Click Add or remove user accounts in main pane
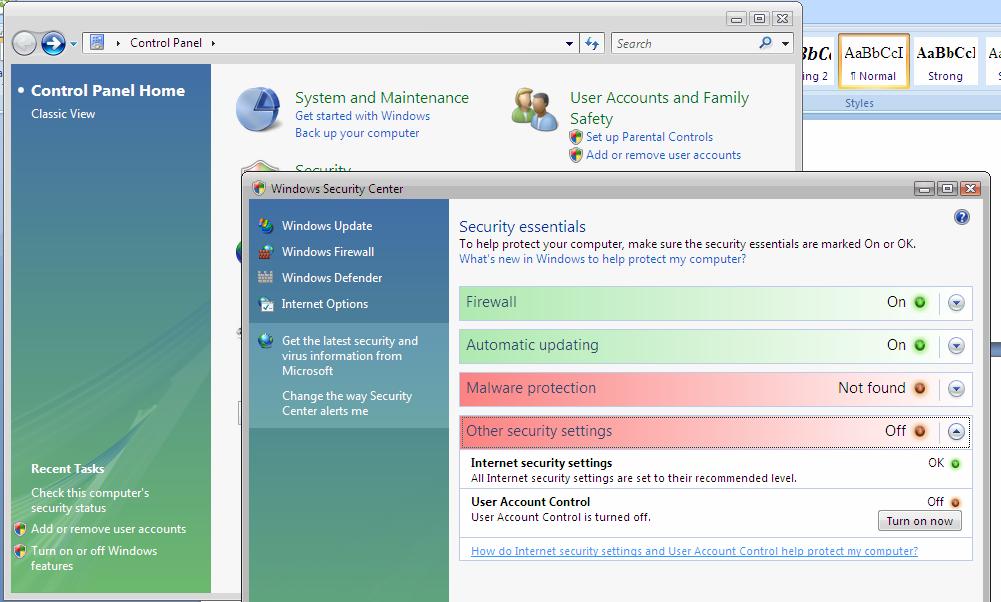Viewport: 1001px width, 602px height. [663, 154]
